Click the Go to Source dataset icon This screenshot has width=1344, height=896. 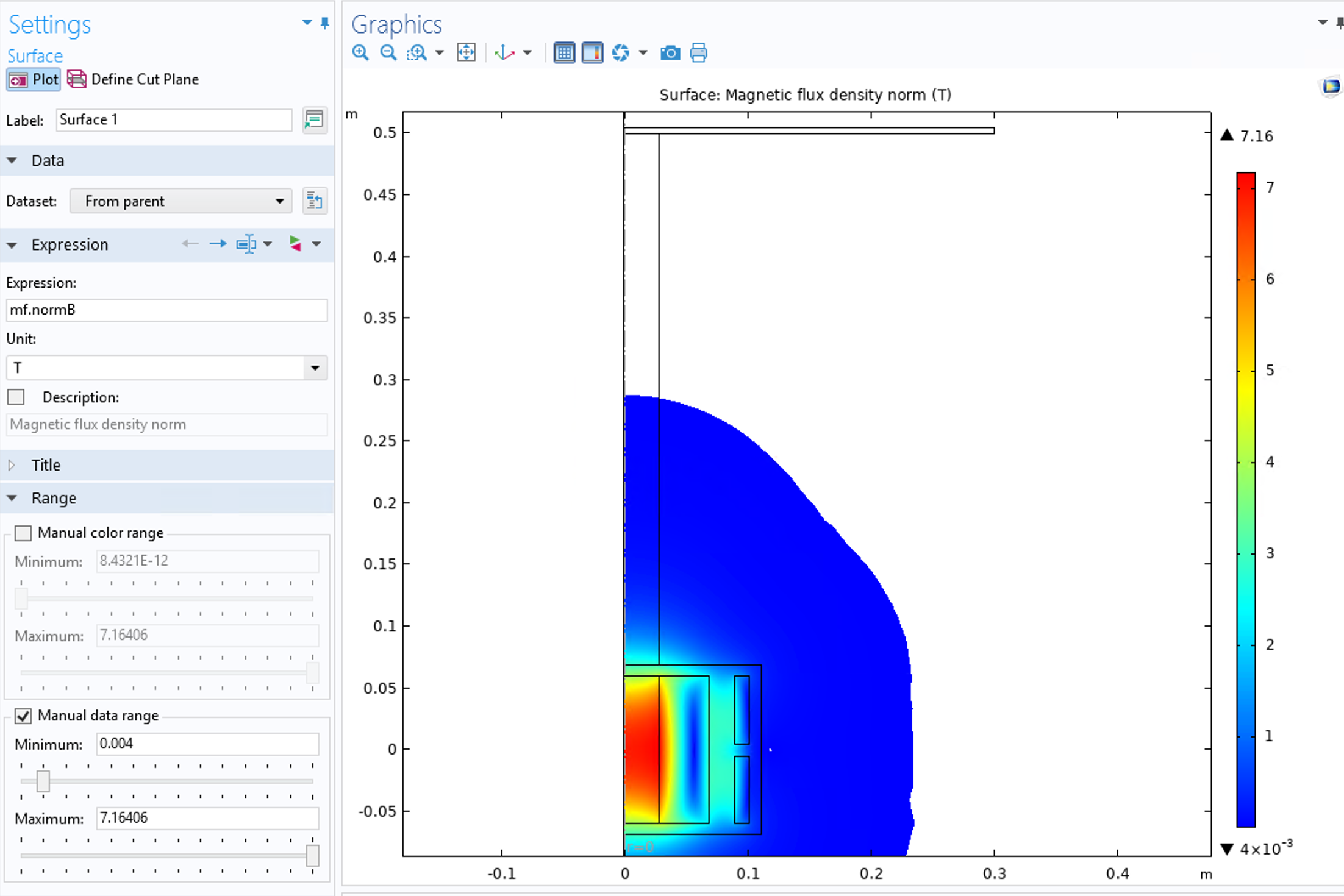point(315,201)
